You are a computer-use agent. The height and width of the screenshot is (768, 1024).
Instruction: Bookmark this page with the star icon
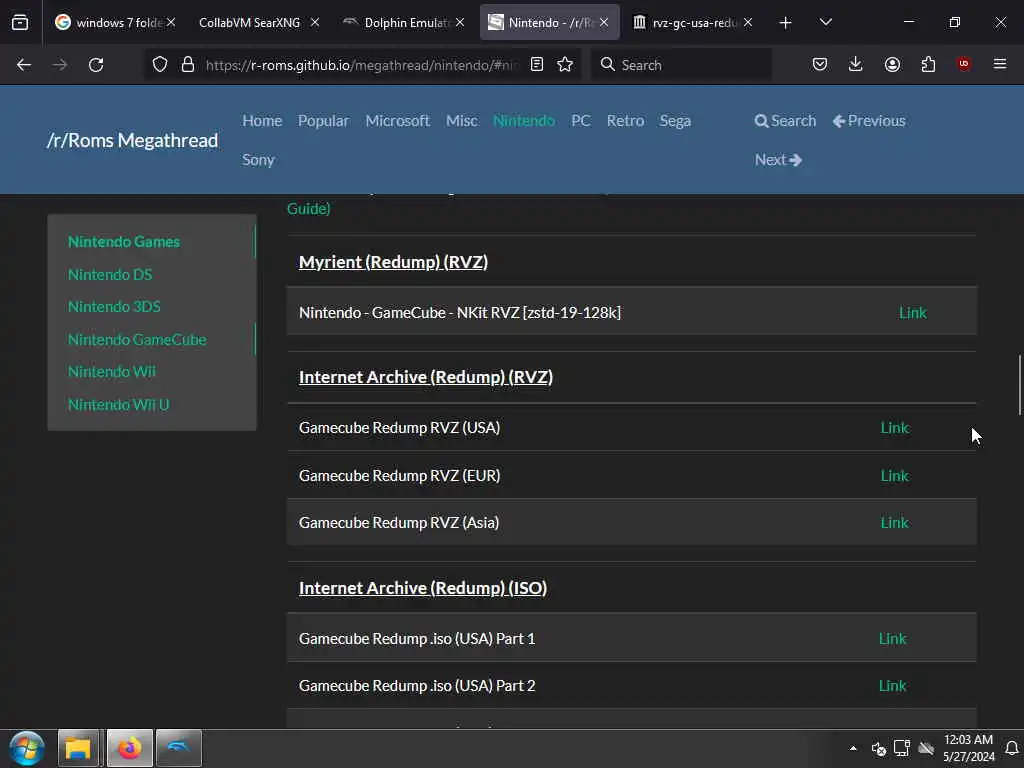[x=566, y=64]
